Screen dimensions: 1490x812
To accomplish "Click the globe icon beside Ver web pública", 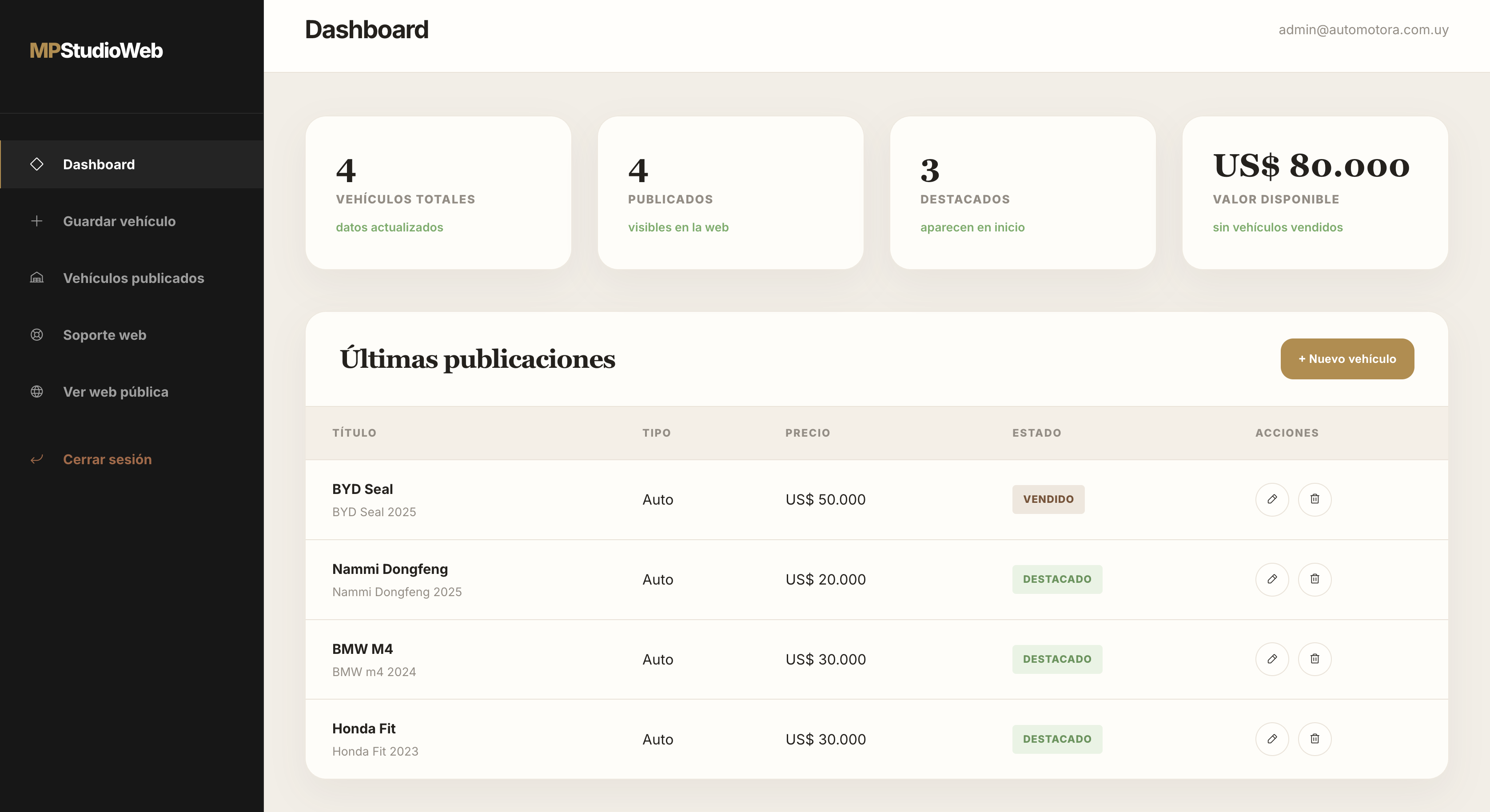I will pyautogui.click(x=36, y=391).
